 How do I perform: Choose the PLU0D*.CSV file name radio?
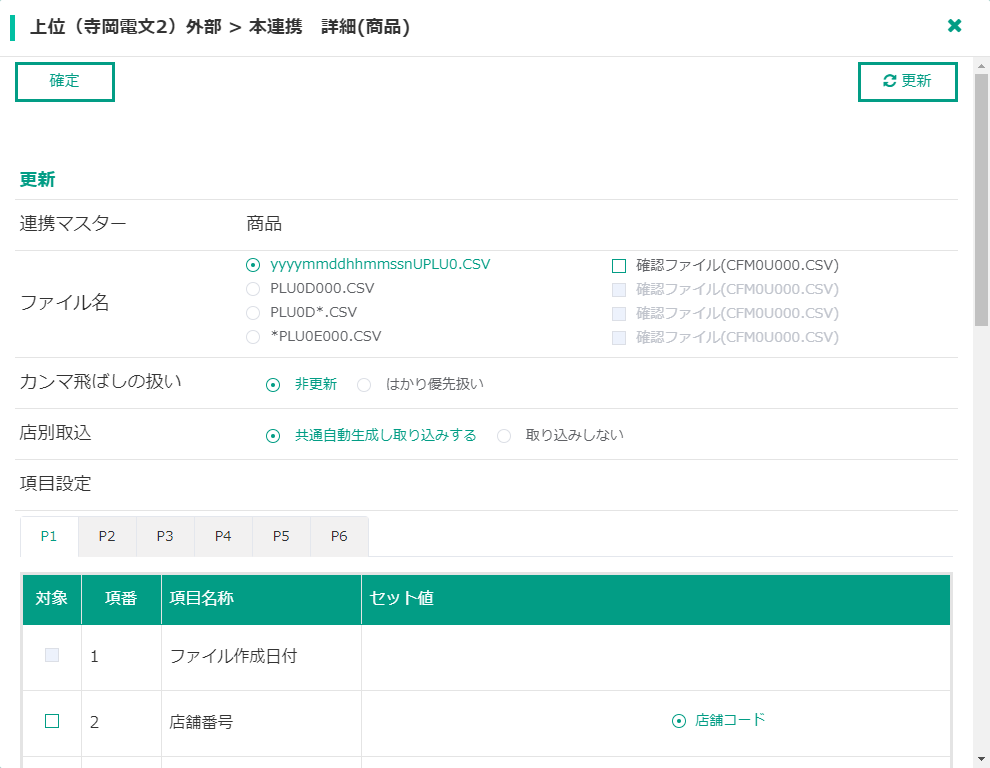(x=253, y=313)
